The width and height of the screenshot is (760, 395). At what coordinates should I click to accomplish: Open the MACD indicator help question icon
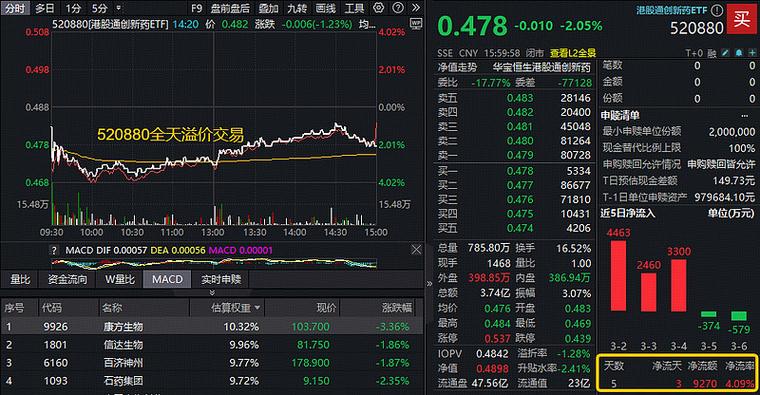[x=54, y=250]
